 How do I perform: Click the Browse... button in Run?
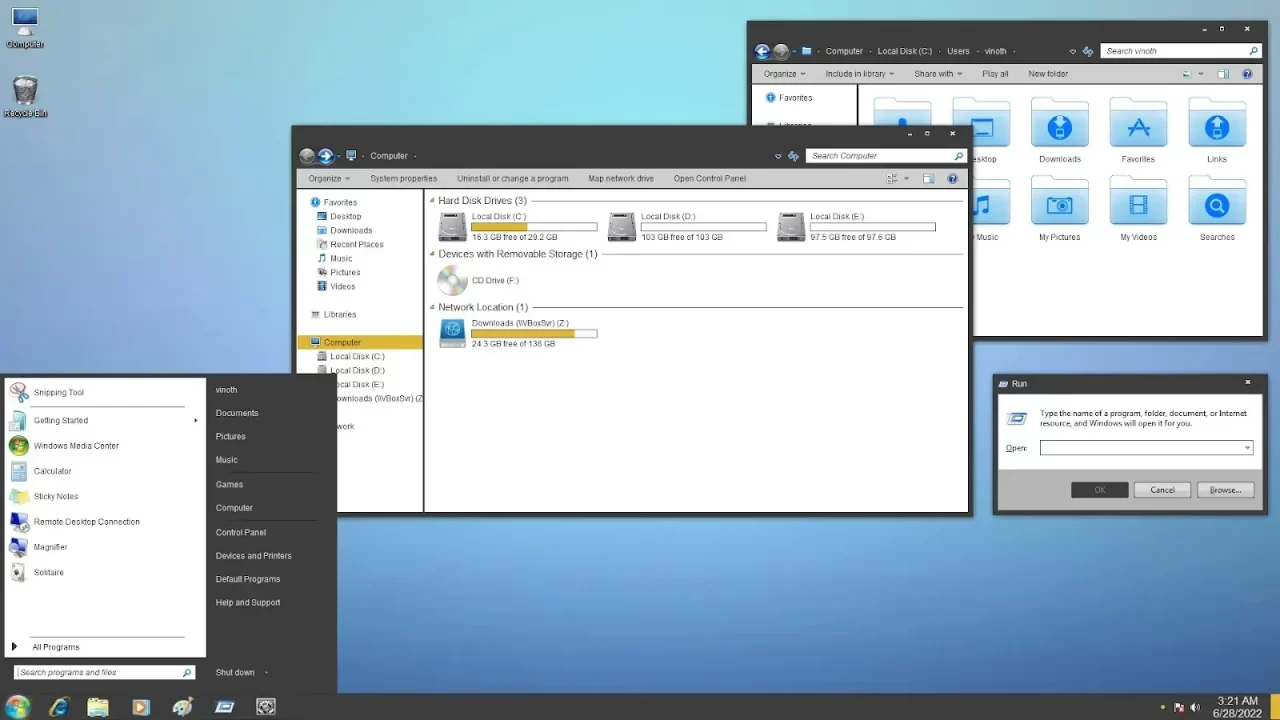pos(1225,490)
